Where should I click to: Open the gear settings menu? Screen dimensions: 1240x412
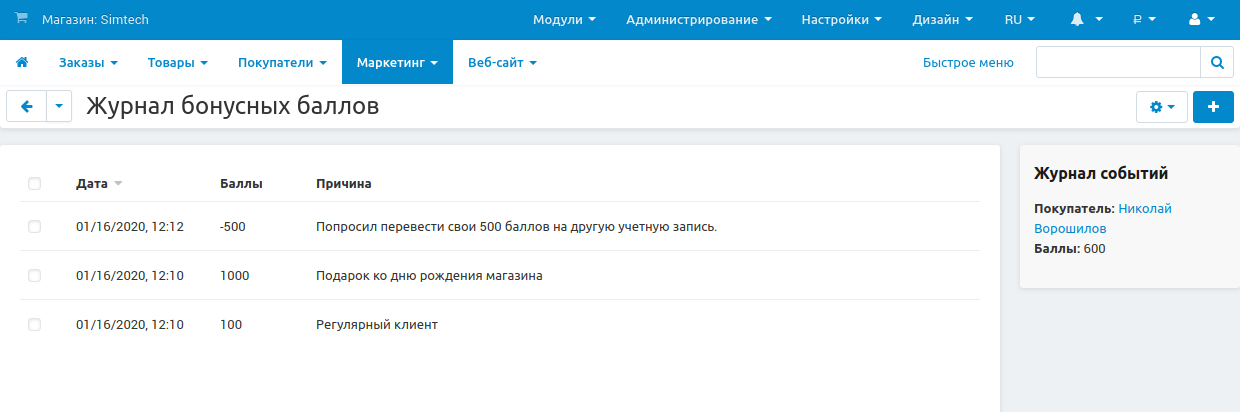pos(1161,107)
